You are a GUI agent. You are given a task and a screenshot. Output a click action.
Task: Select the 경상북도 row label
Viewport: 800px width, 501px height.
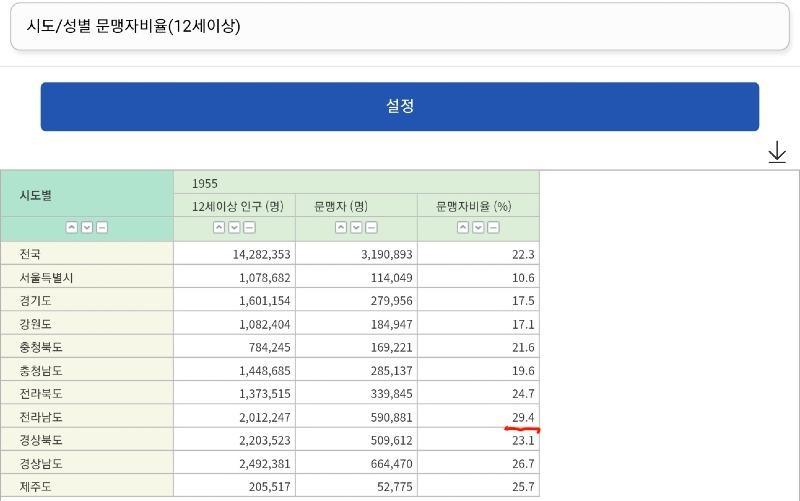click(x=41, y=440)
